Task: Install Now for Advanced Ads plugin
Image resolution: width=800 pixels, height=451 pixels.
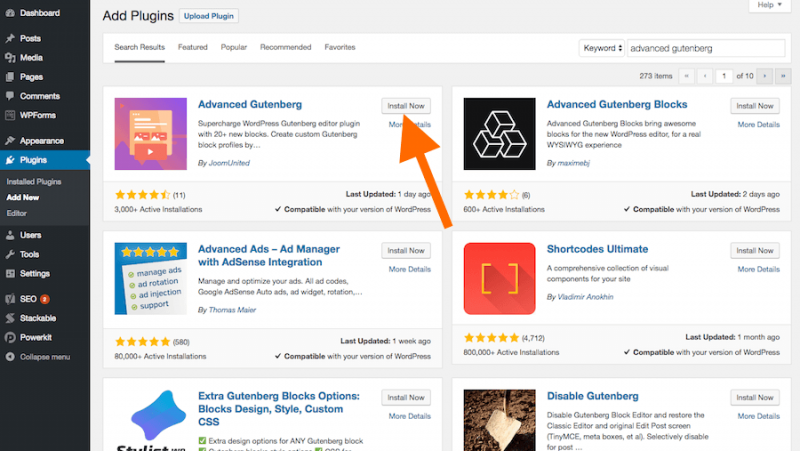Action: 406,250
